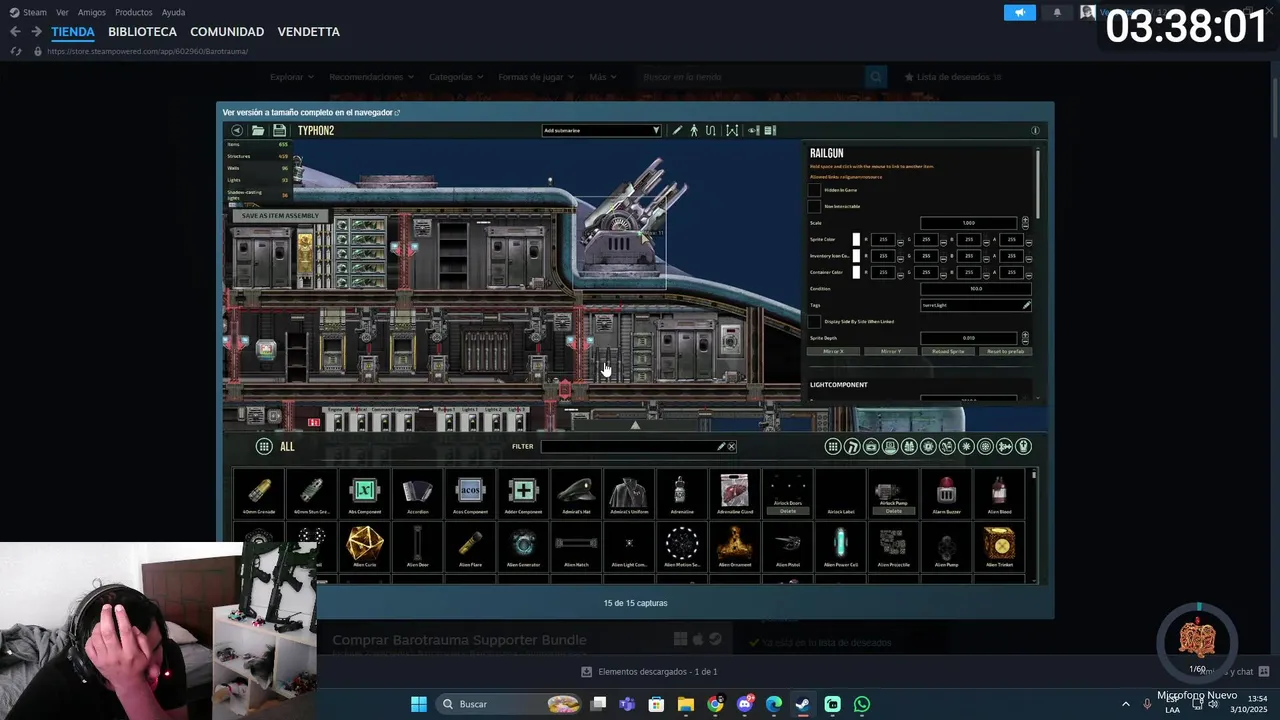Click the Mirror X button
1280x720 pixels.
tap(833, 351)
